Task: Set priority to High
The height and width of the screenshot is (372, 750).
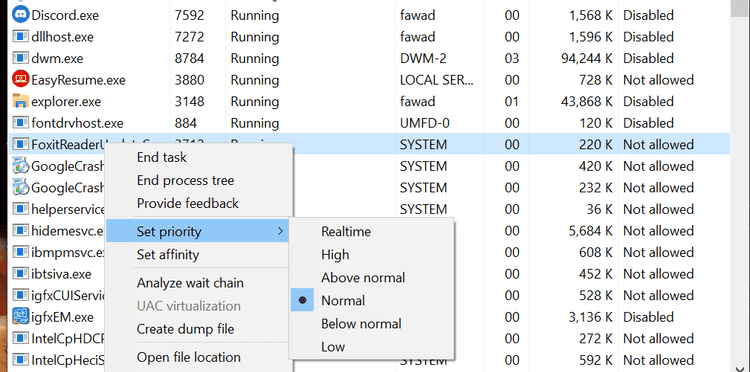Action: click(335, 255)
